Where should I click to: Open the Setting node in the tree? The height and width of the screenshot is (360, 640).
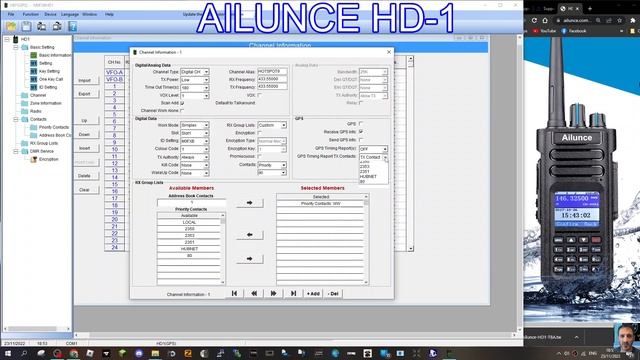[x=45, y=63]
